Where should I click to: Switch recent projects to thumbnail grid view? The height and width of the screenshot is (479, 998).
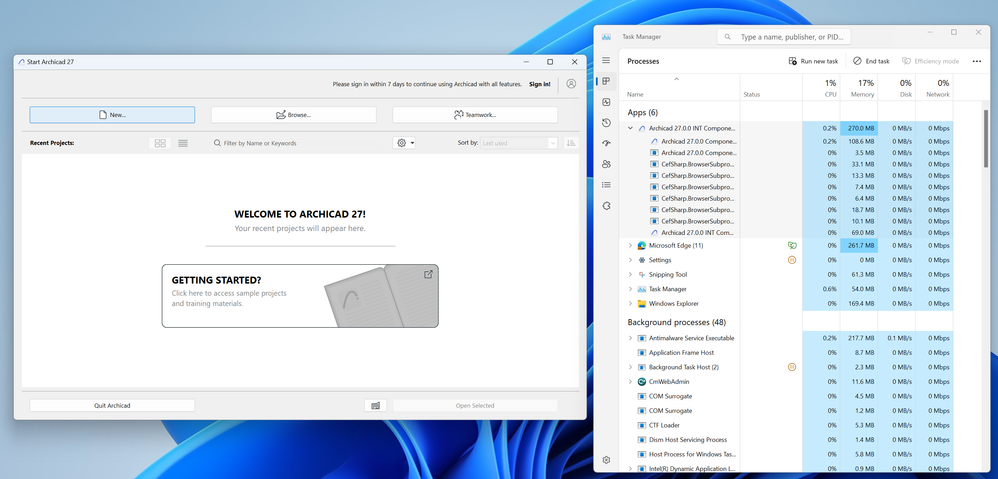160,143
